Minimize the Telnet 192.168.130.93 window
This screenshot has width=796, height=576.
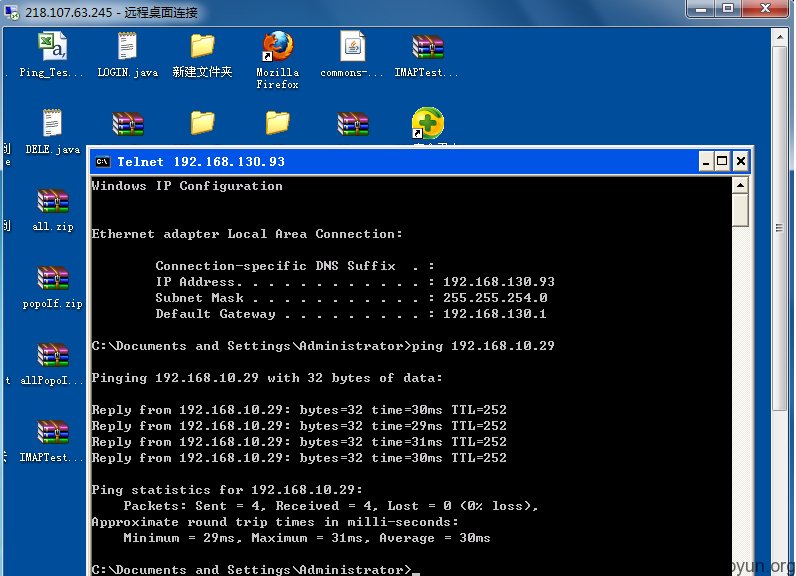tap(706, 162)
